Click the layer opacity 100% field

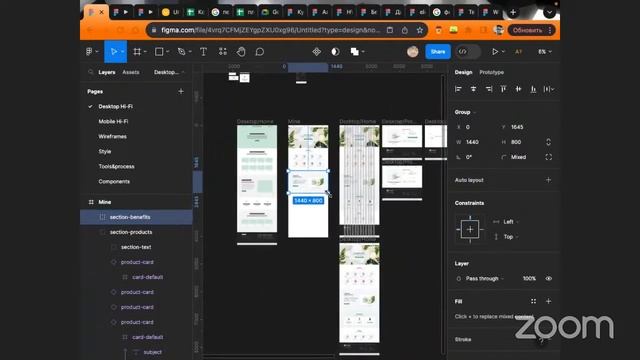pos(529,279)
